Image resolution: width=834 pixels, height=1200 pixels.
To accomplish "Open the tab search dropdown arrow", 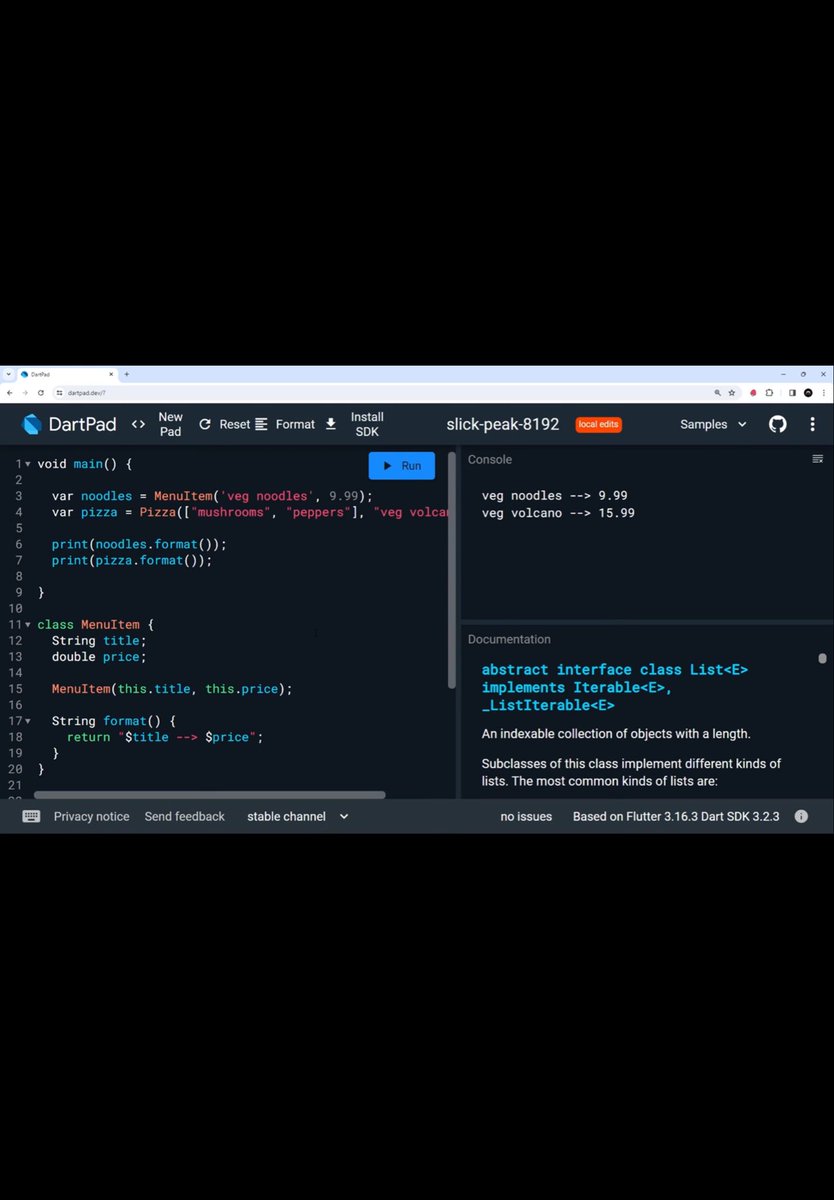I will click(x=8, y=374).
